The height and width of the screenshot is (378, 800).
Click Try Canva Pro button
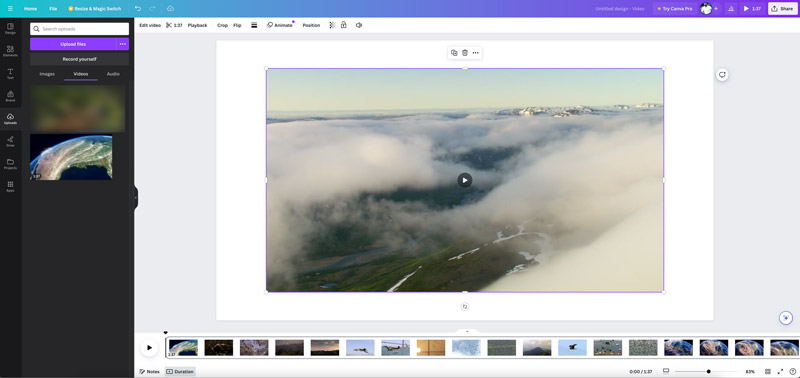coord(674,9)
